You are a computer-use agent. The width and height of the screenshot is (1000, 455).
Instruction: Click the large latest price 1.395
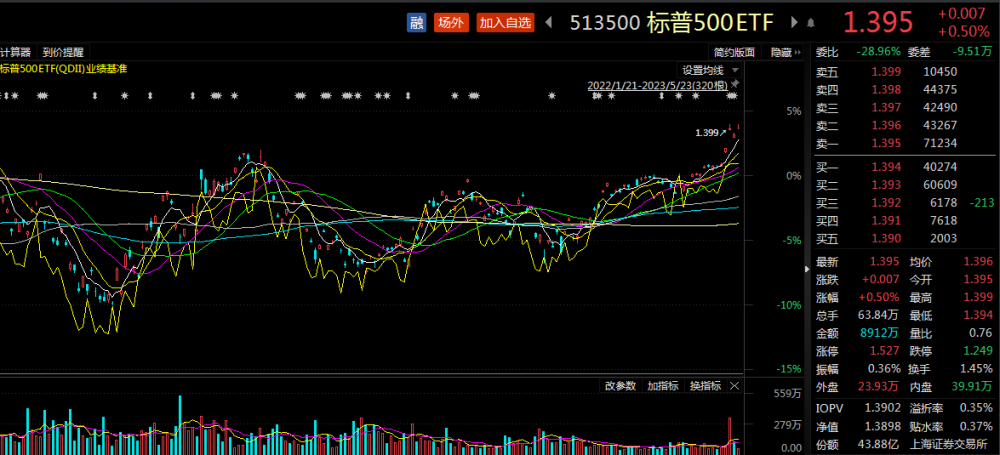point(879,22)
